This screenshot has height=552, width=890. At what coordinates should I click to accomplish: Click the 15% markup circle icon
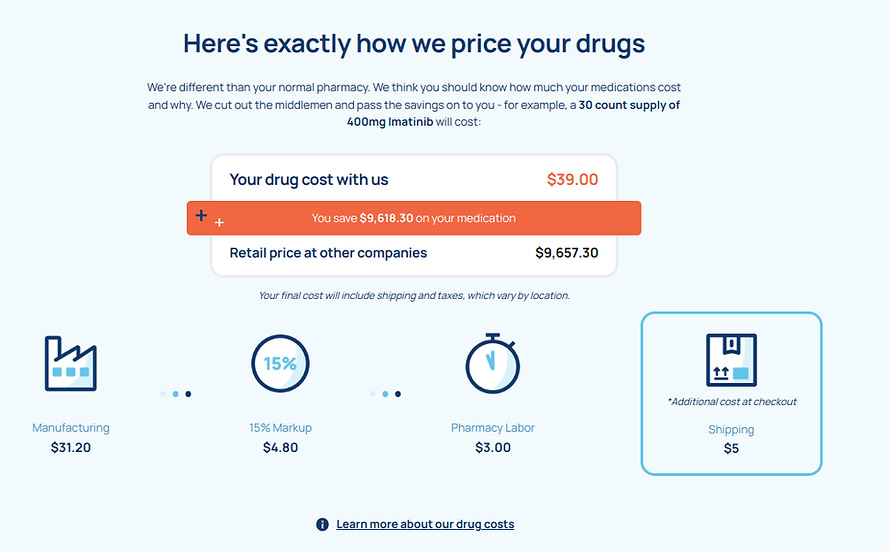(280, 363)
